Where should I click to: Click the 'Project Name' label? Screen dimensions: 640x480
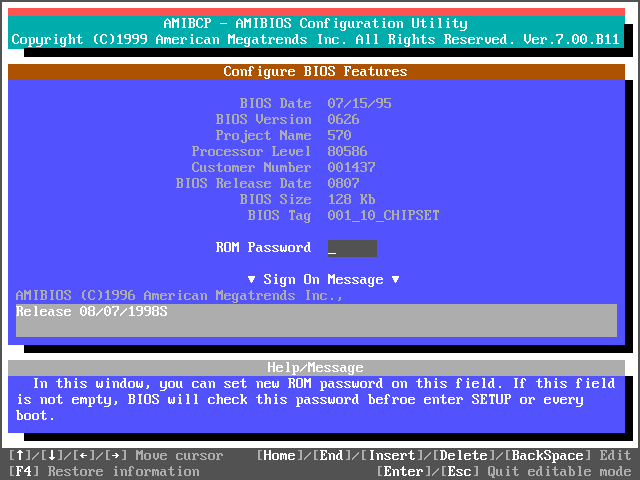point(263,136)
